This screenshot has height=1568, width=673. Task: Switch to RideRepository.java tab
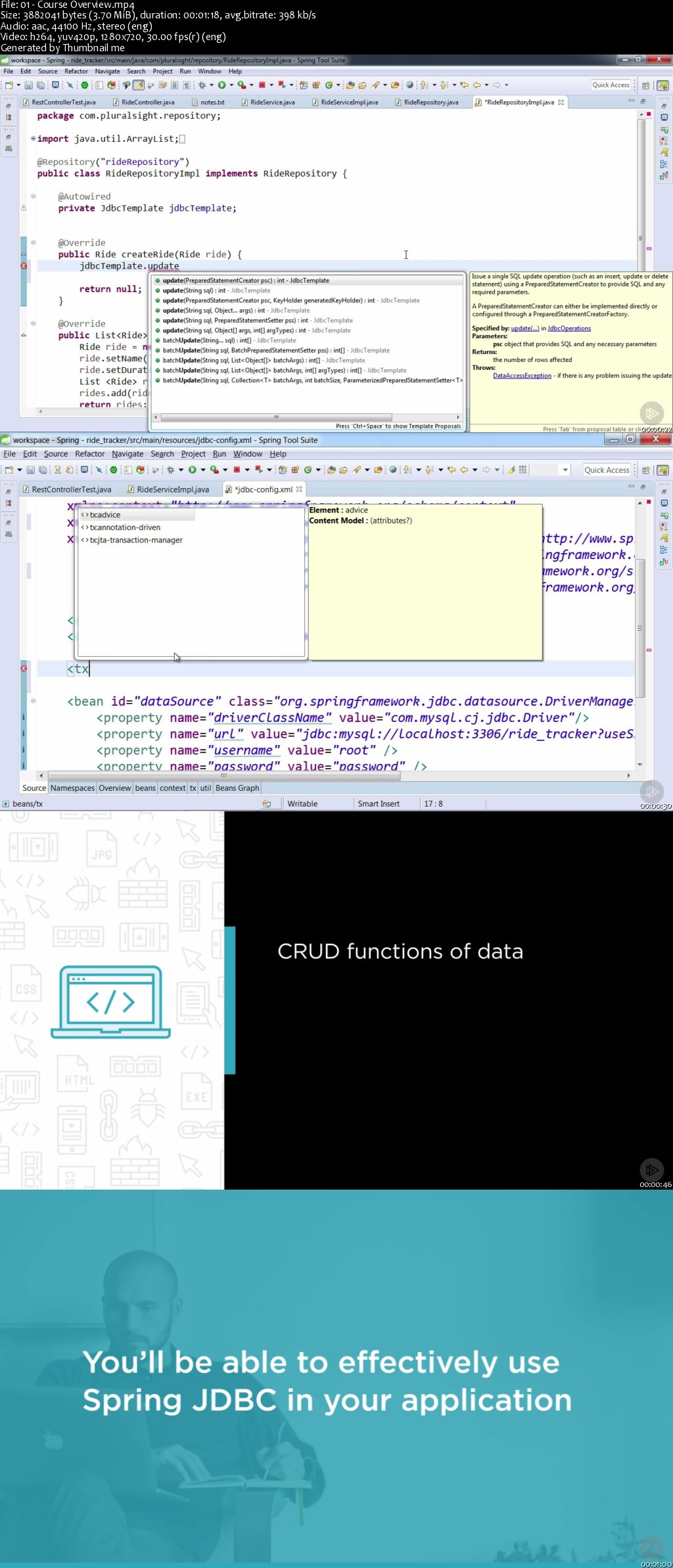coord(427,102)
